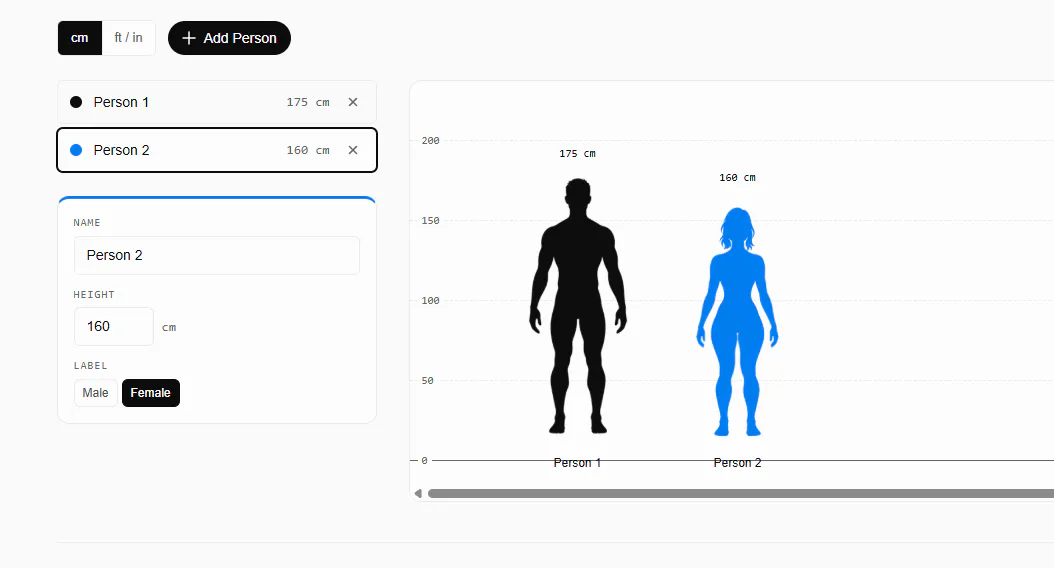
Task: Click the NAME field heading
Action: coord(87,222)
